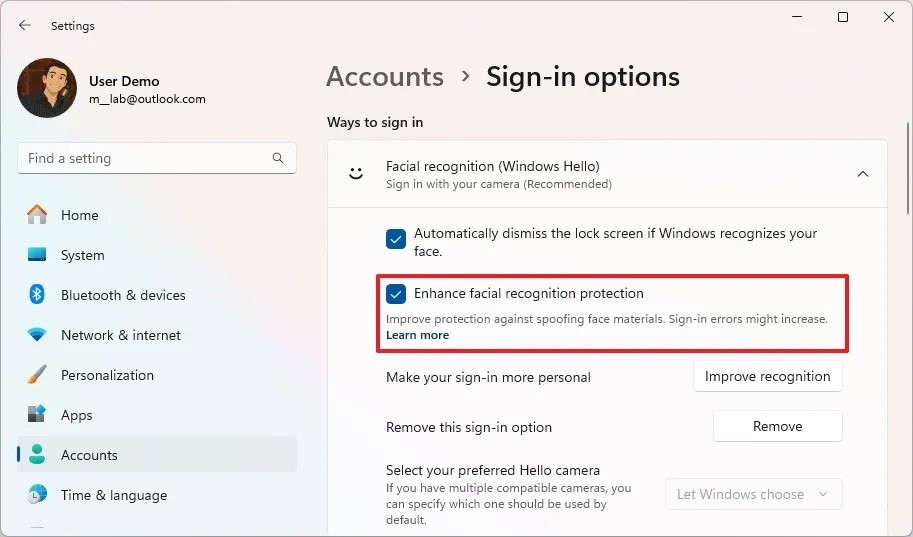Click the Home house icon
Viewport: 913px width, 537px height.
coord(37,214)
